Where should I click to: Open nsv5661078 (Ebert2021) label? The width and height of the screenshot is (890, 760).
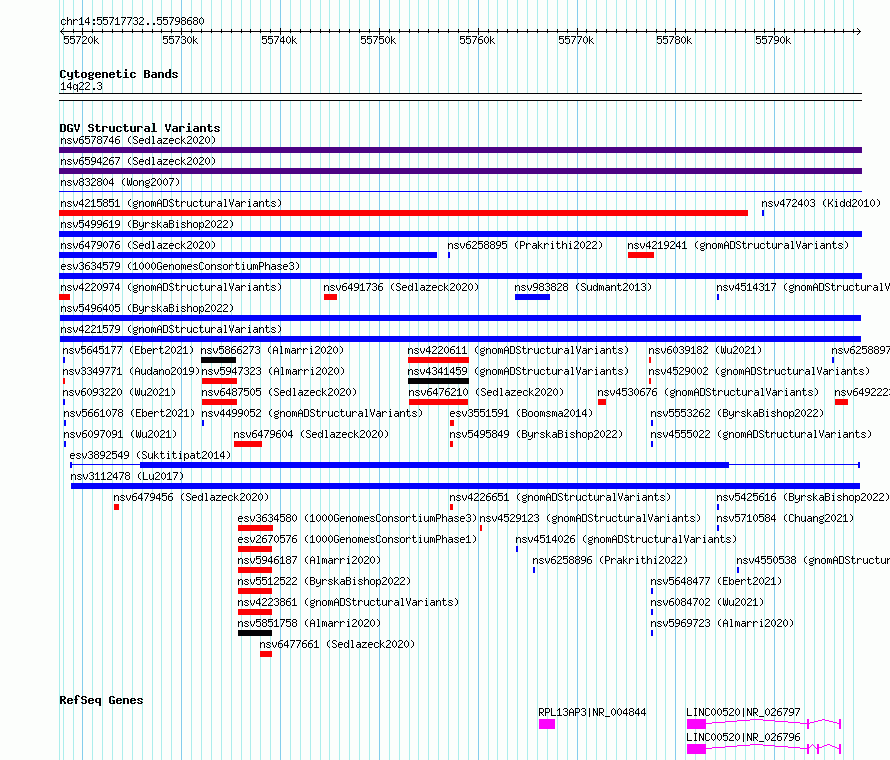[129, 413]
